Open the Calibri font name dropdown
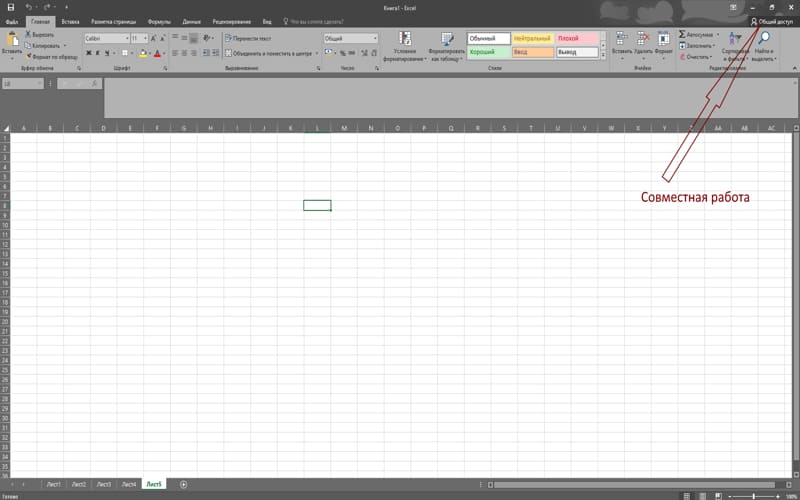The width and height of the screenshot is (800, 500). pyautogui.click(x=127, y=39)
